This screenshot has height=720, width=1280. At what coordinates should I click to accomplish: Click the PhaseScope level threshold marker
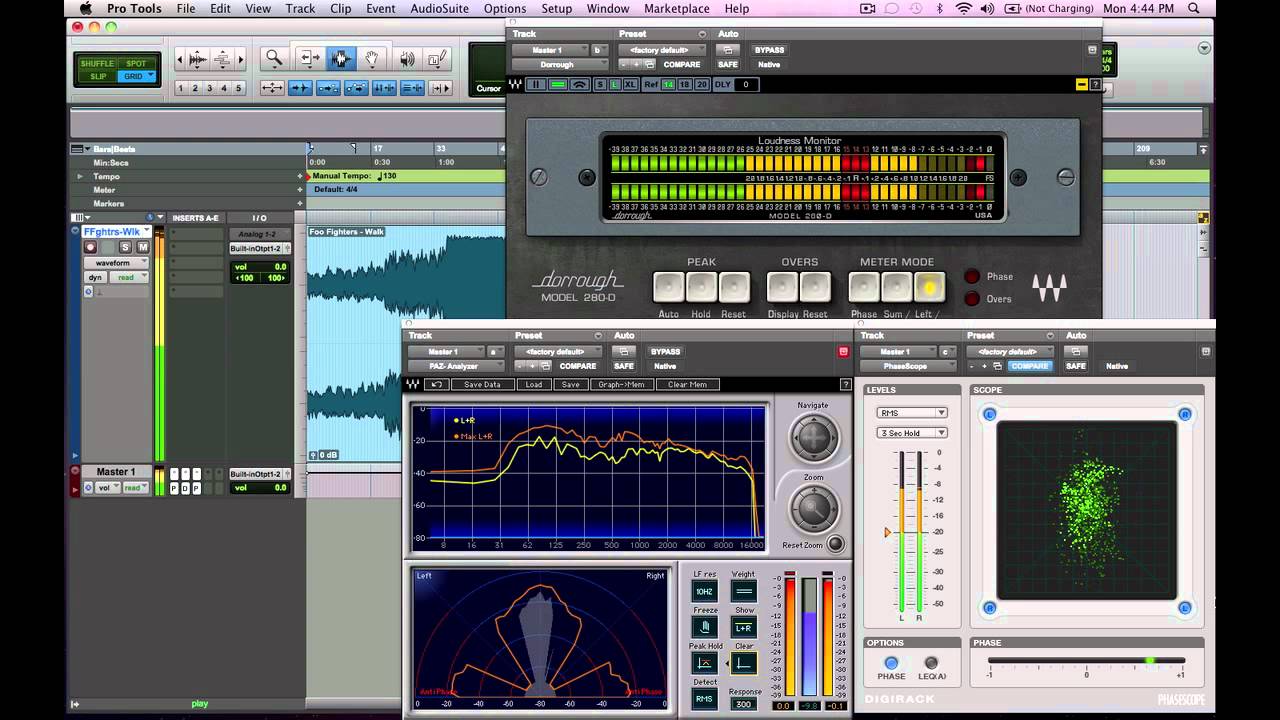click(x=887, y=533)
